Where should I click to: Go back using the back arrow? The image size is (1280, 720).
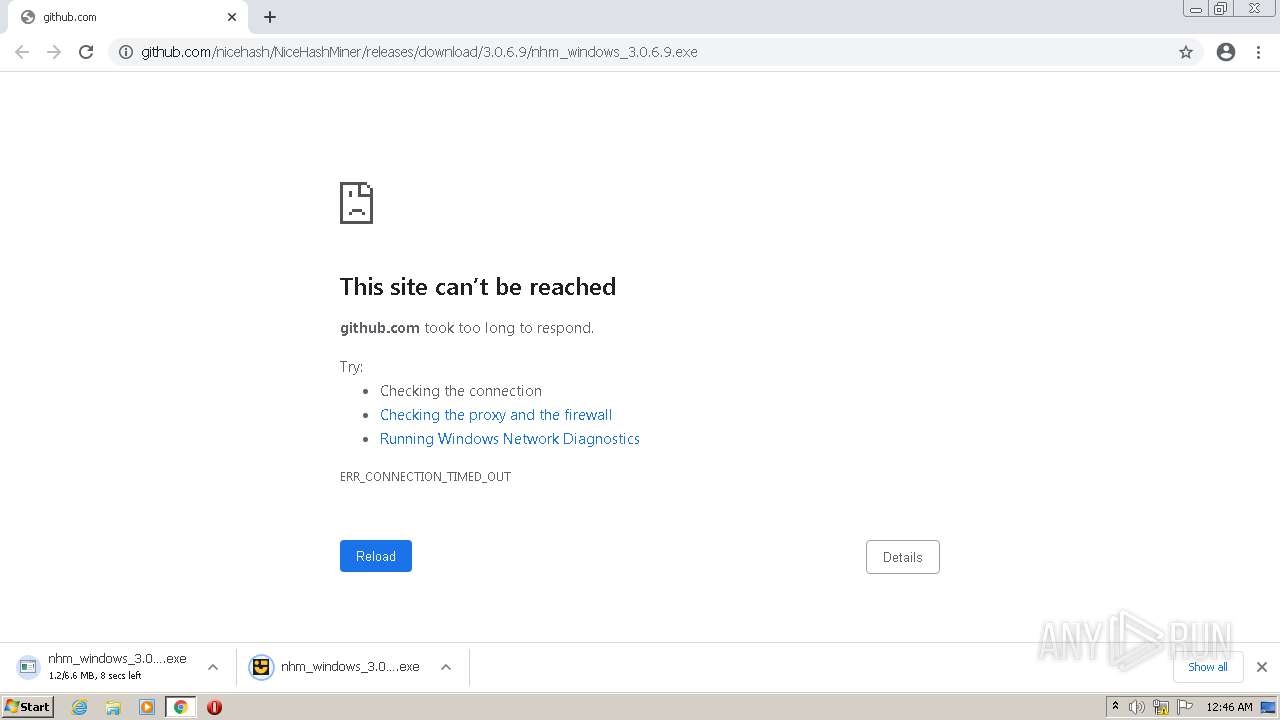click(x=22, y=52)
